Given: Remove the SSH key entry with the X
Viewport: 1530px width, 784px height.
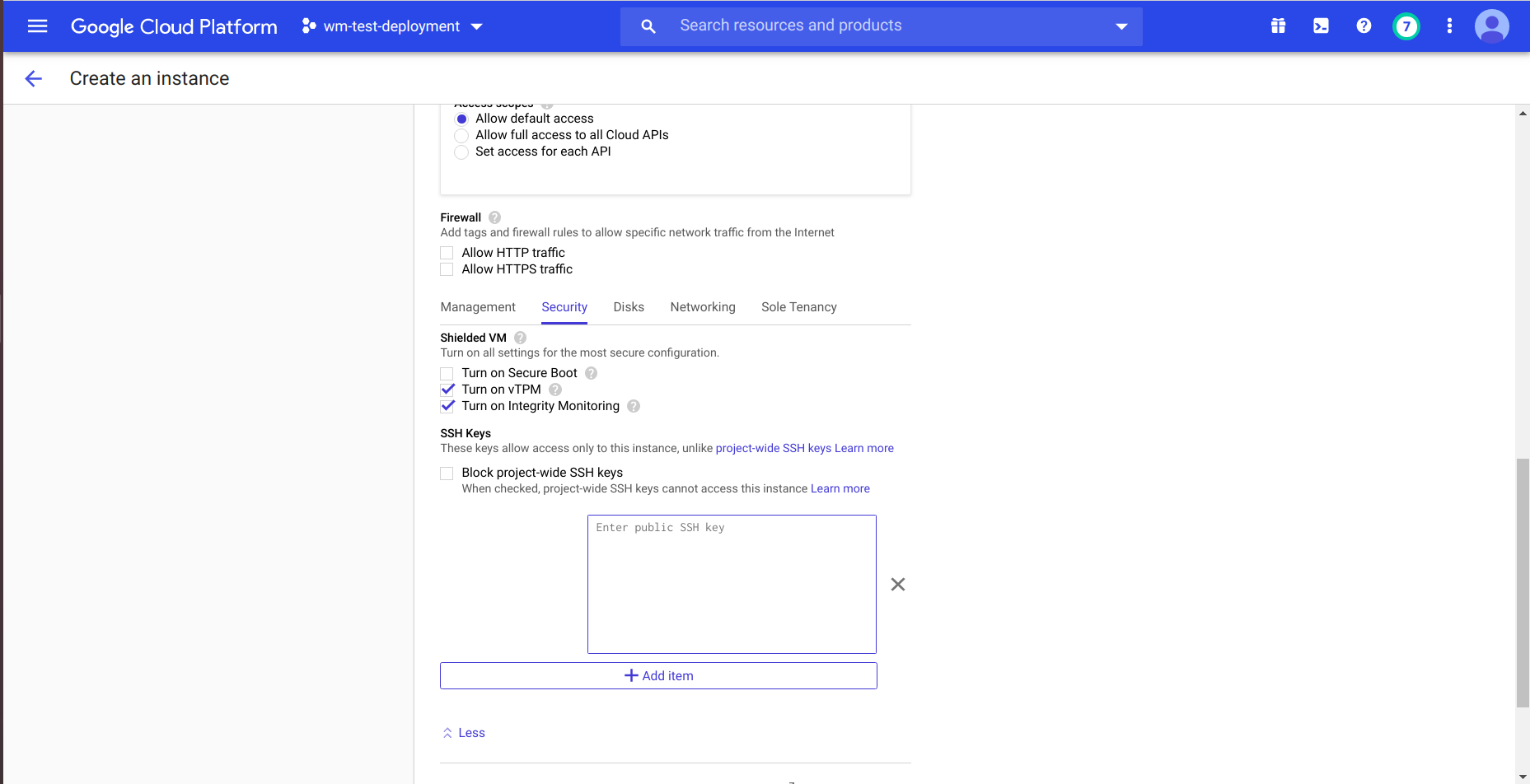Looking at the screenshot, I should [897, 584].
